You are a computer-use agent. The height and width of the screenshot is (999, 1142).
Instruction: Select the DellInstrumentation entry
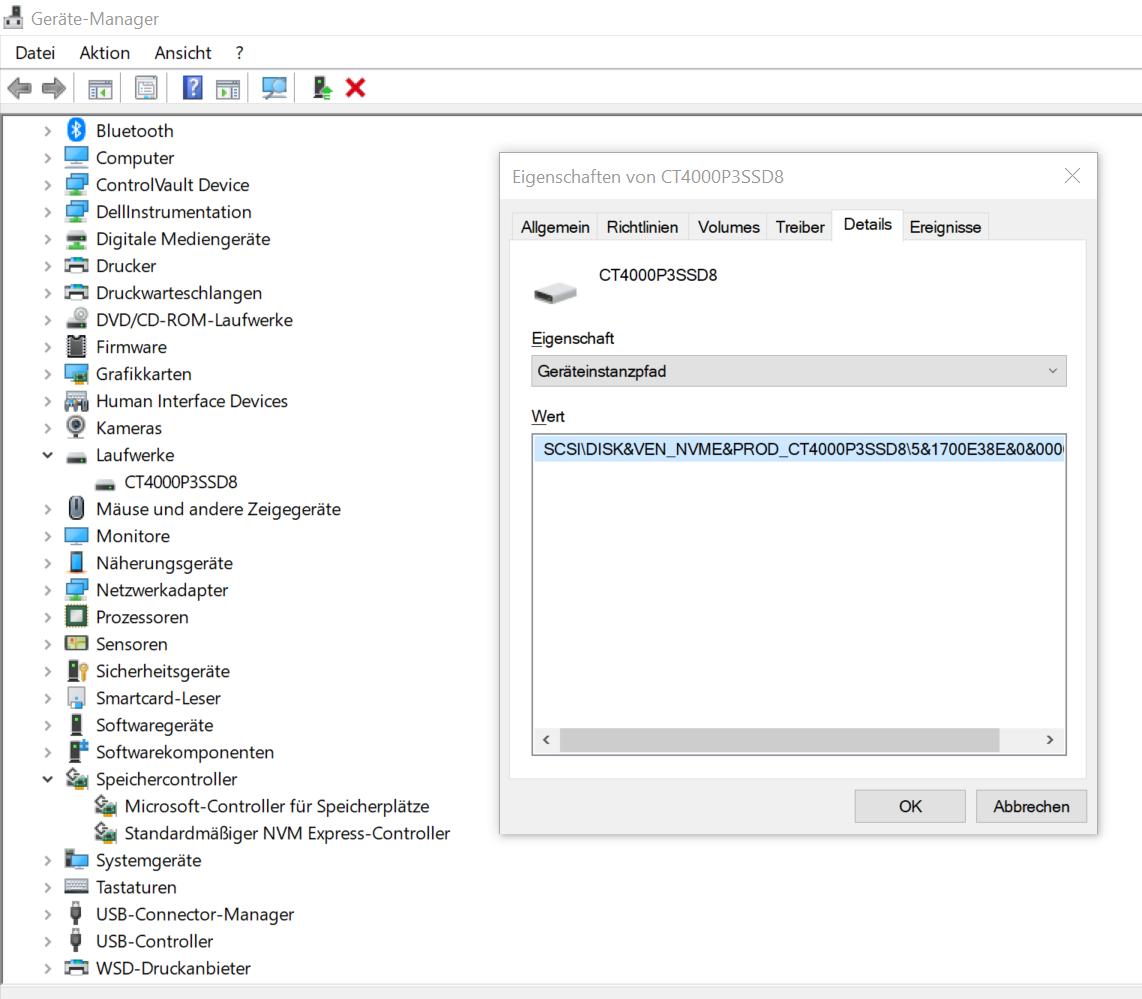173,212
